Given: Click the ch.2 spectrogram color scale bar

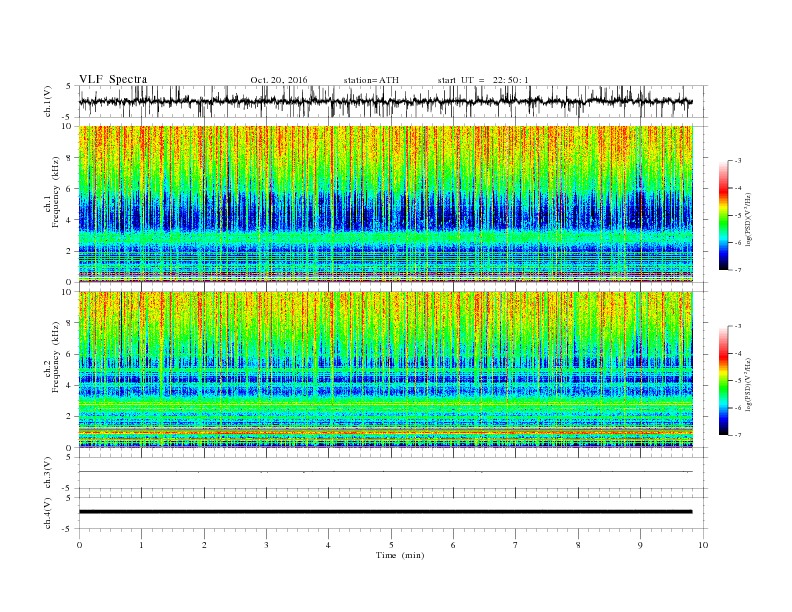Looking at the screenshot, I should (723, 380).
